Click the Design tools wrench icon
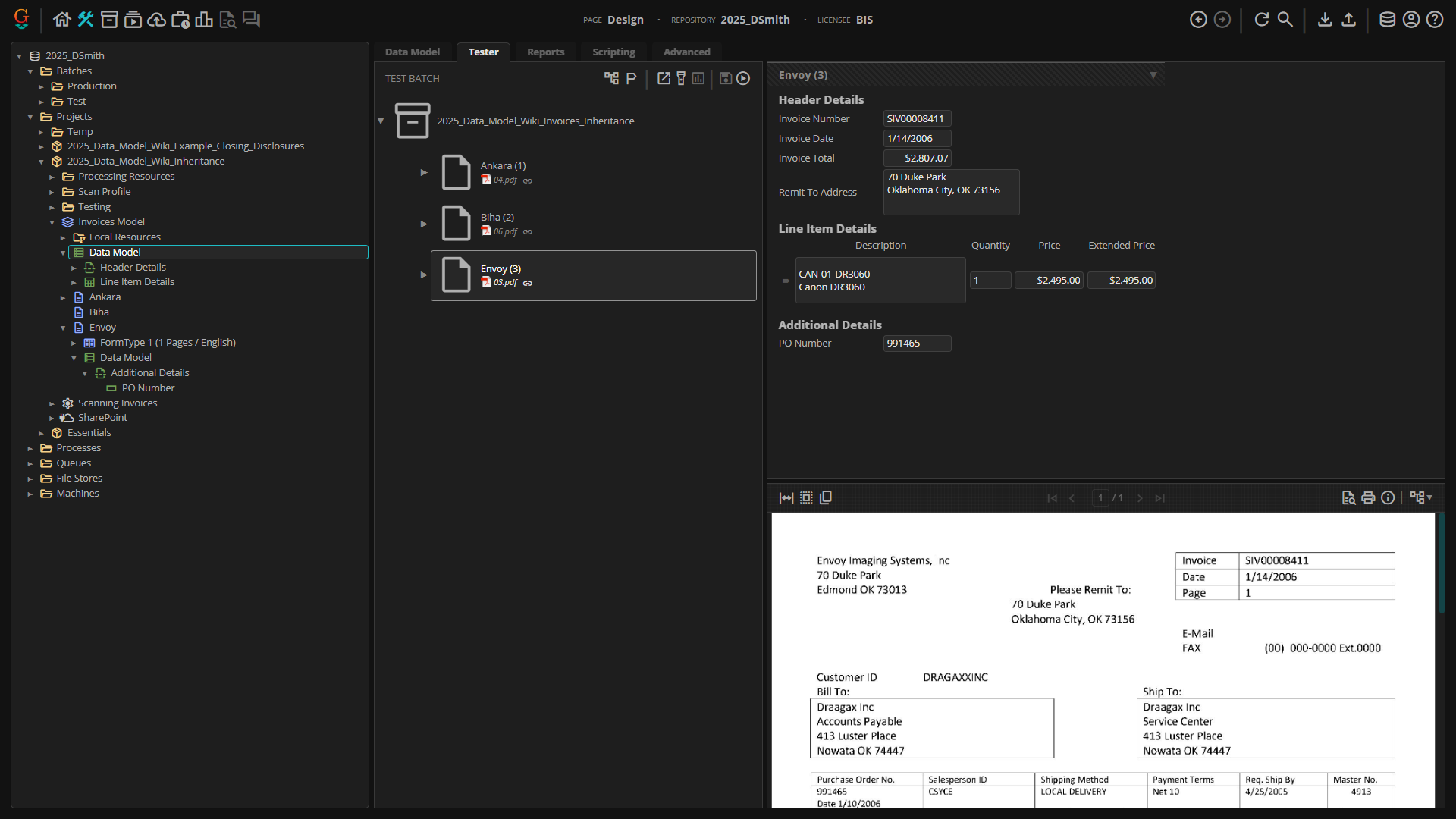Screen dimensions: 1456x819 (86, 20)
